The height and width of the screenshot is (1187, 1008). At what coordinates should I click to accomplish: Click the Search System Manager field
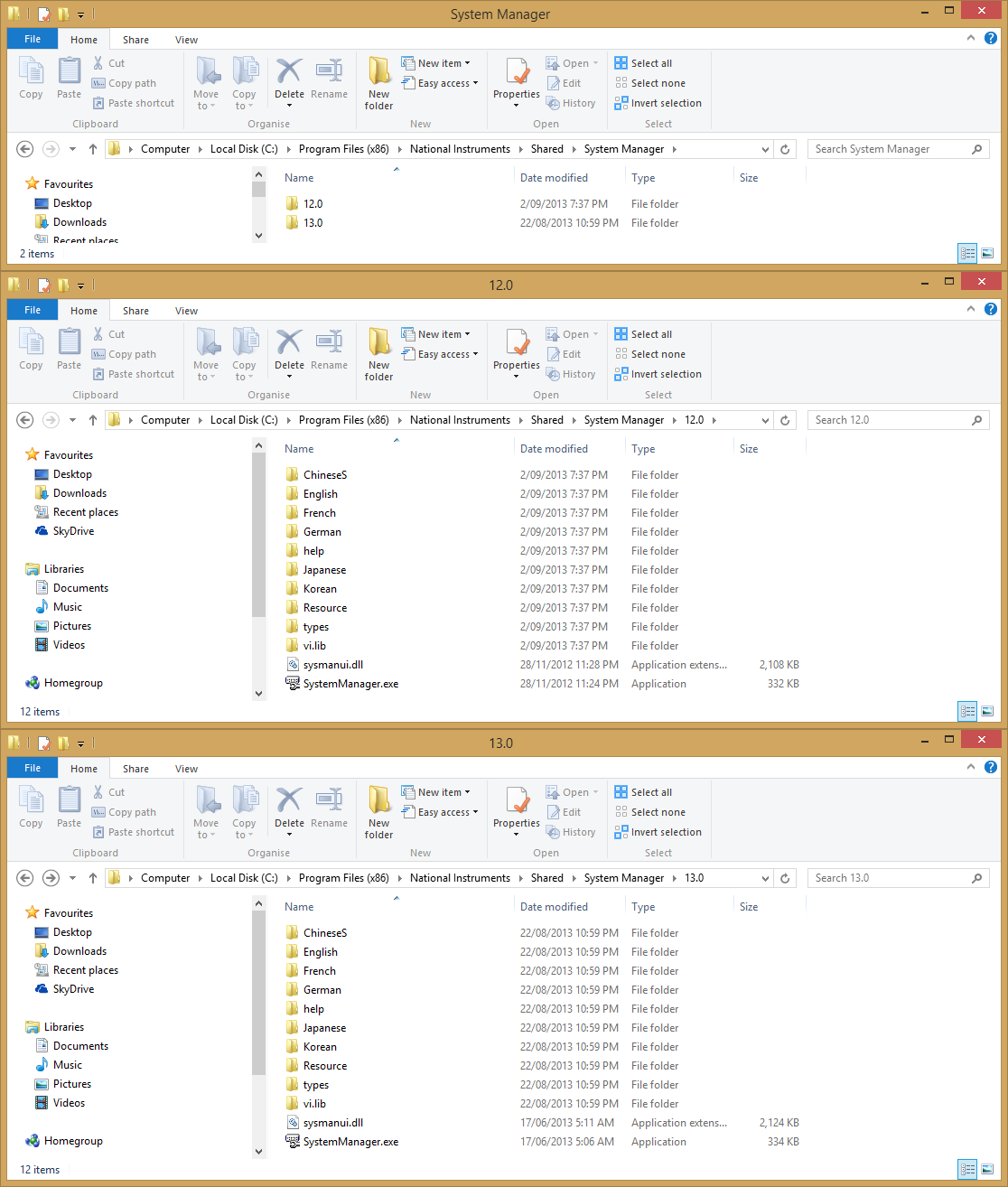[898, 149]
